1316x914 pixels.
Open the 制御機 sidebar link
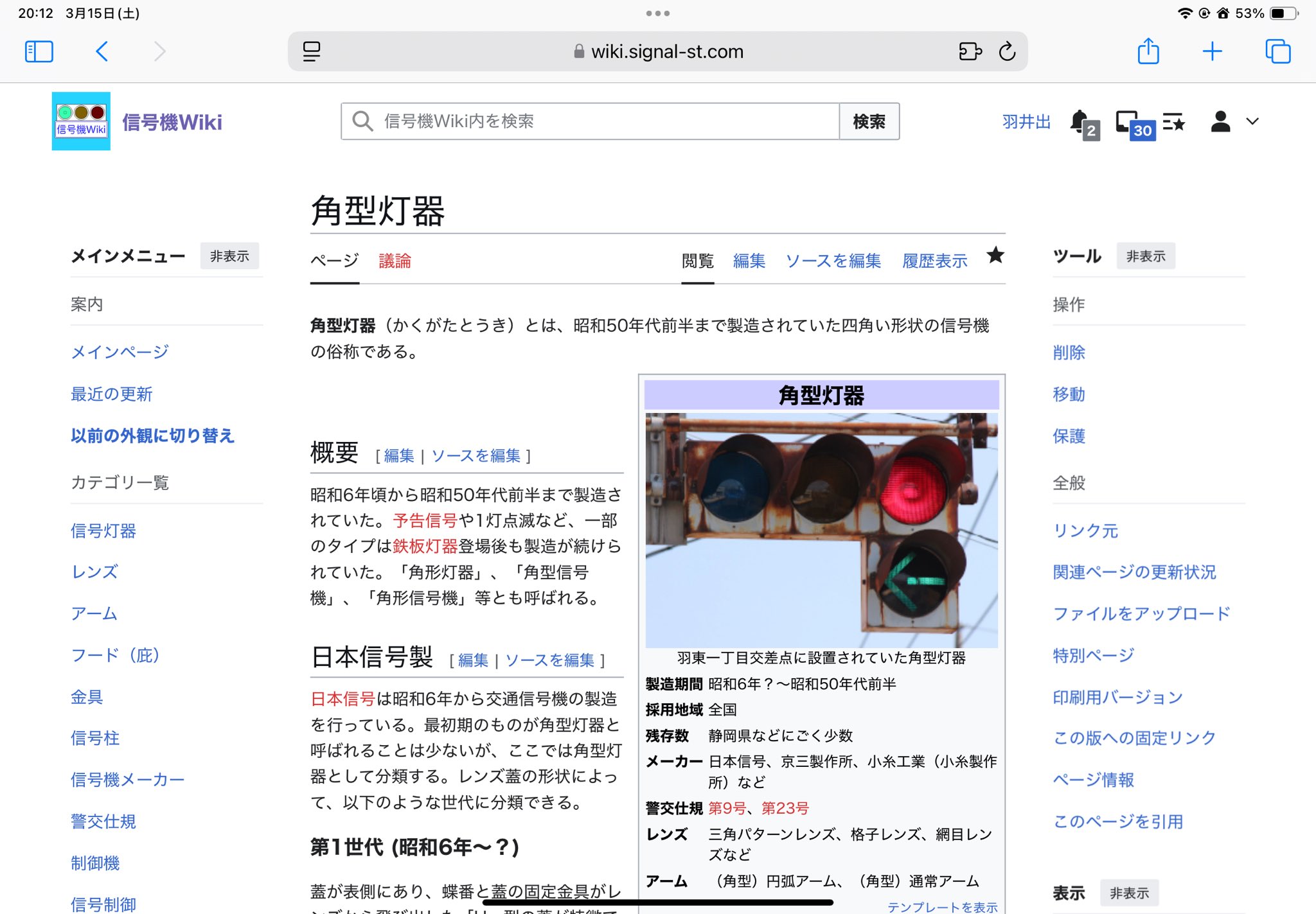[x=95, y=863]
